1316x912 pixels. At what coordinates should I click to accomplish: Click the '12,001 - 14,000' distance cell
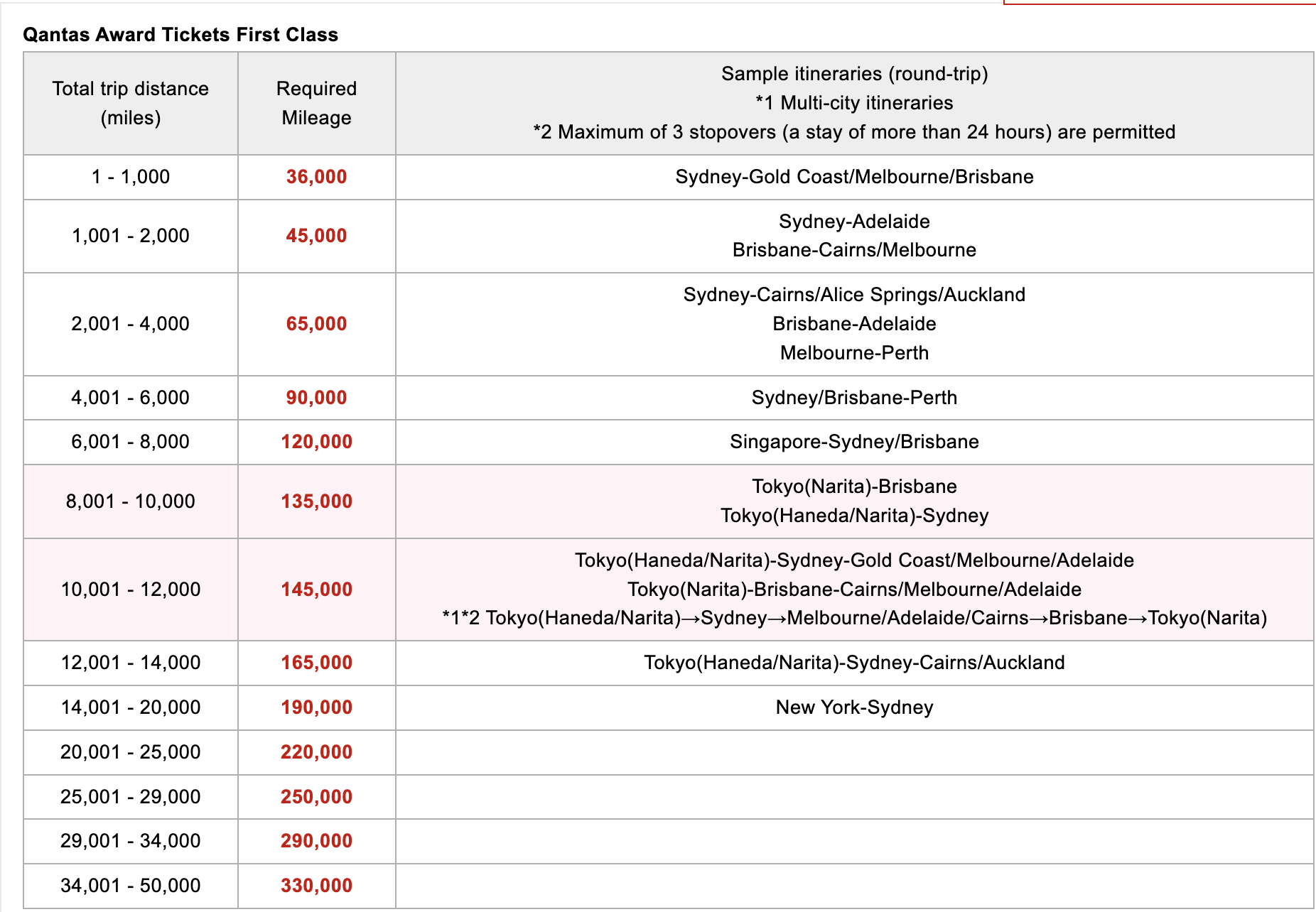[131, 663]
